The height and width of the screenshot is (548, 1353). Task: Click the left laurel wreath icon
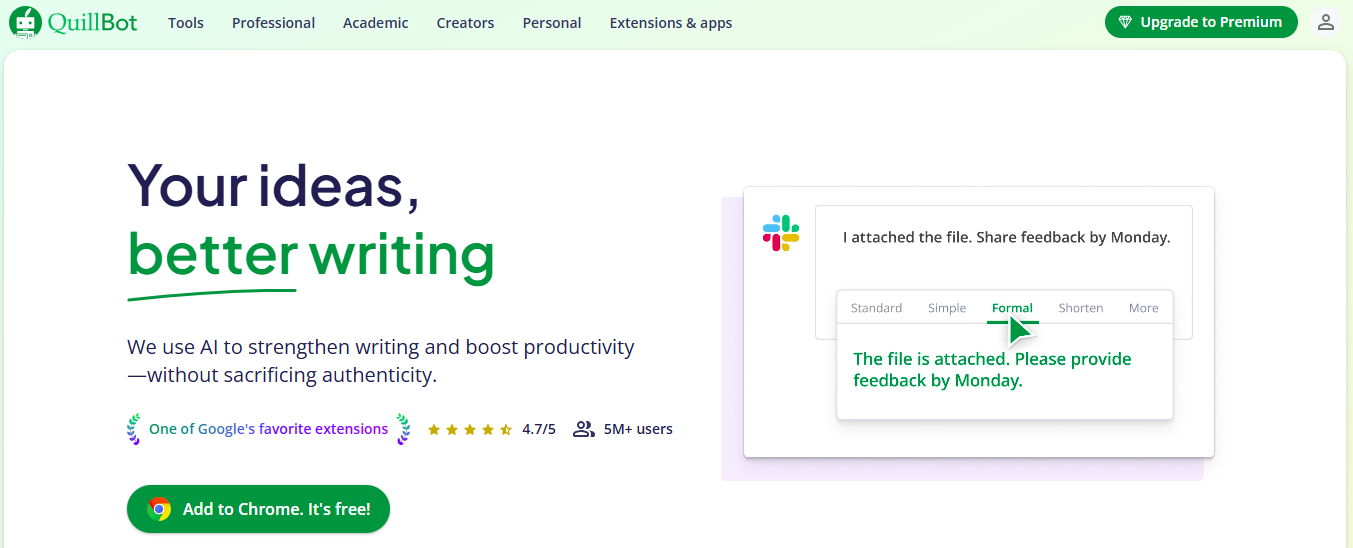click(x=133, y=429)
